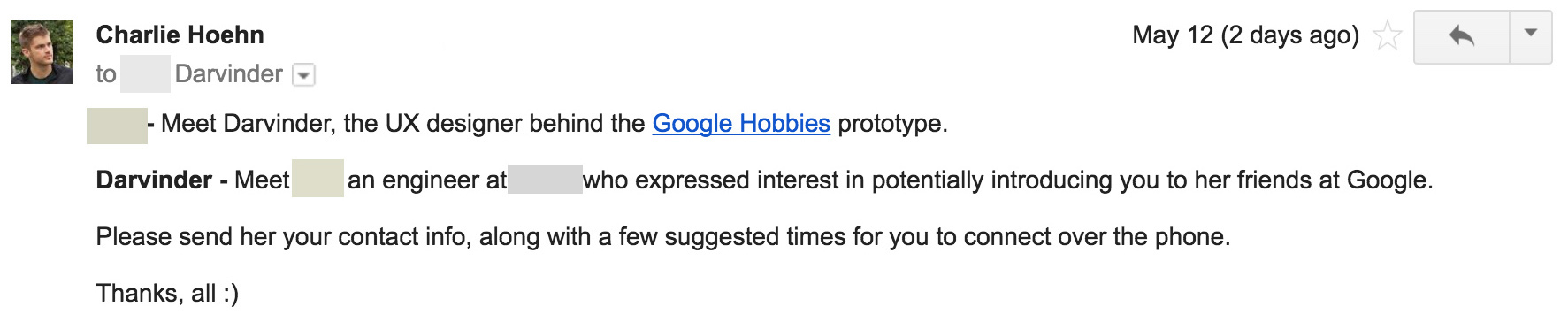Reply using the arrow button

point(1461,36)
